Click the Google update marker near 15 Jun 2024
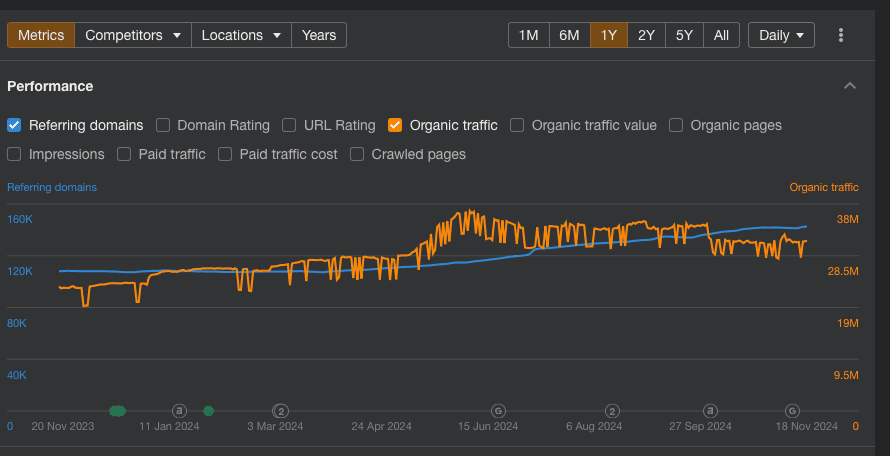Viewport: 890px width, 456px height. (x=498, y=410)
